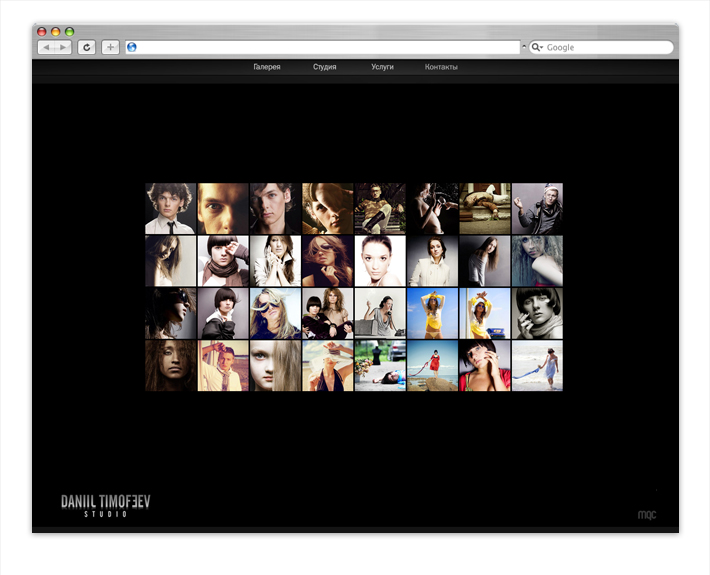Open the search magnifier engine dropdown

point(537,47)
